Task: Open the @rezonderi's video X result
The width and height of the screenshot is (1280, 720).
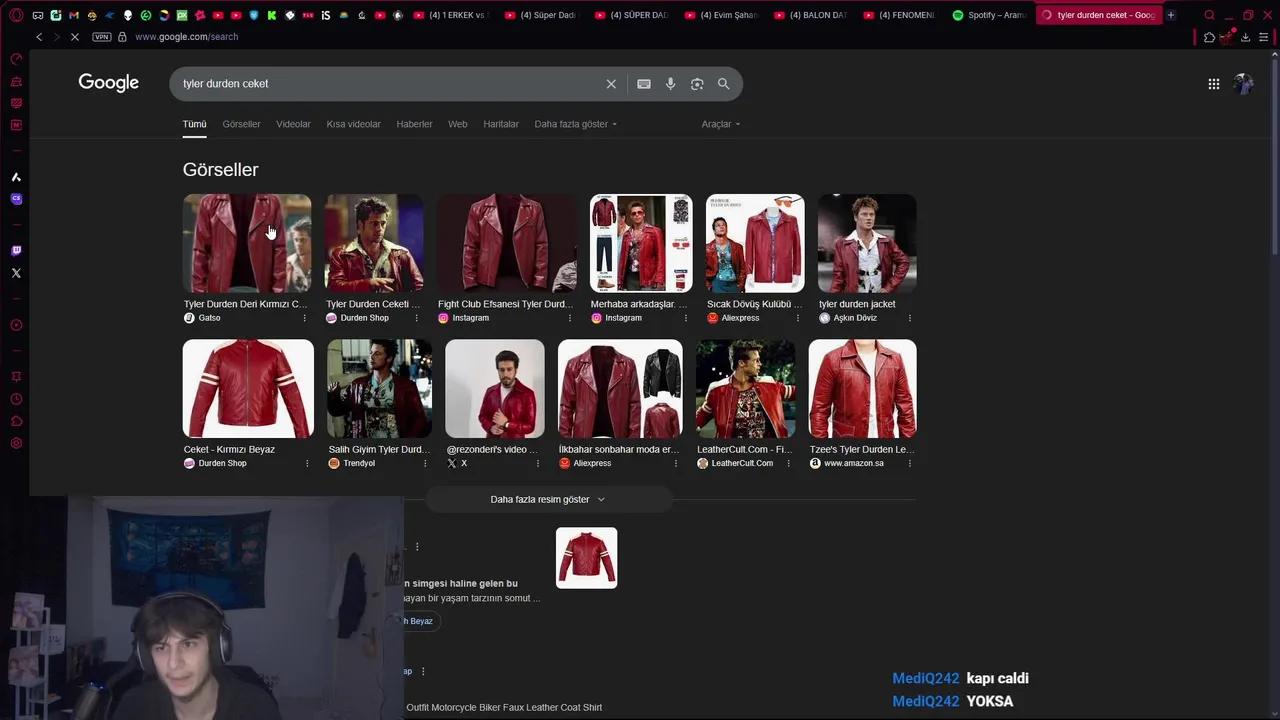Action: click(x=492, y=449)
